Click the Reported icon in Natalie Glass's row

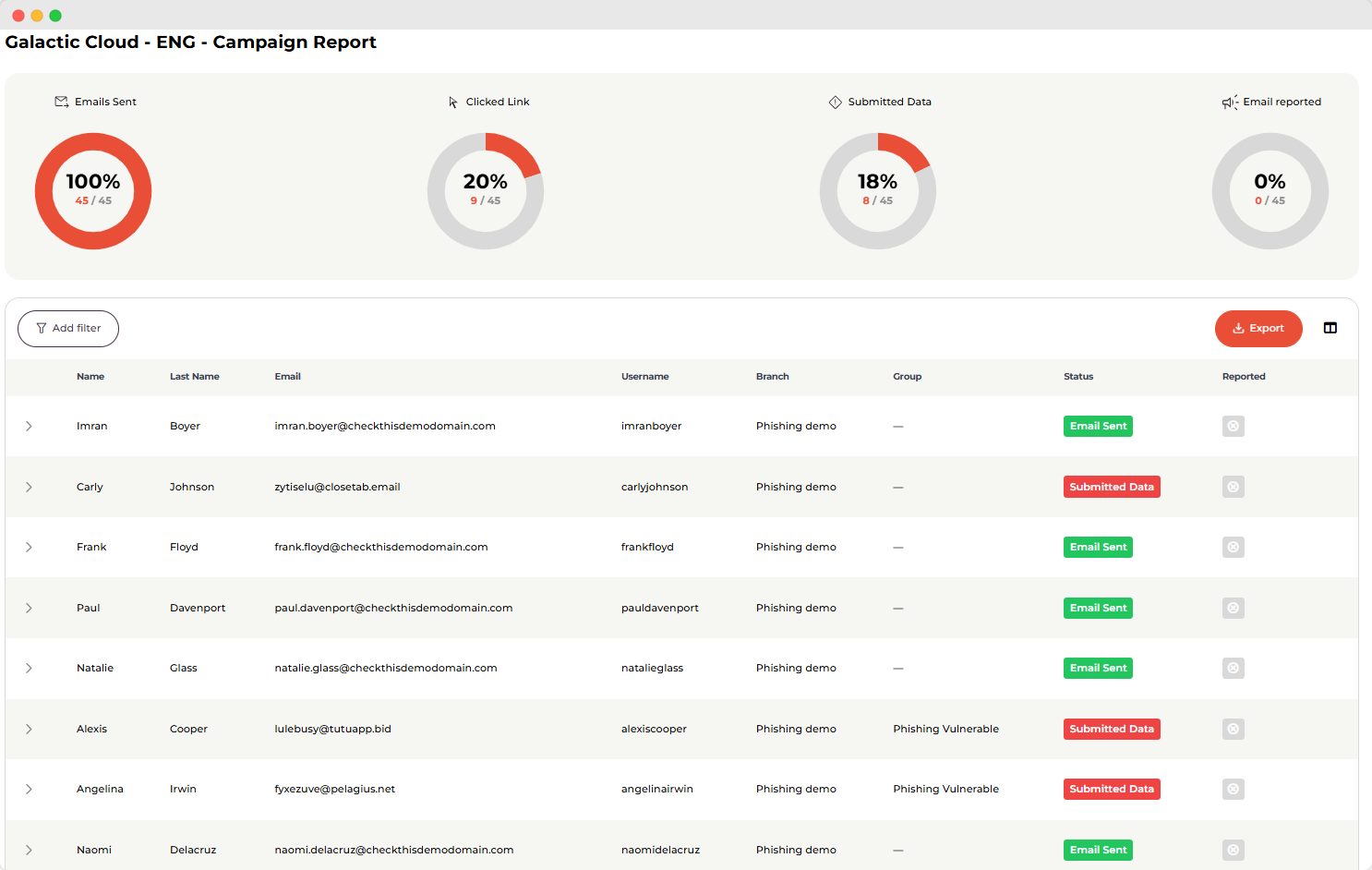[1234, 668]
